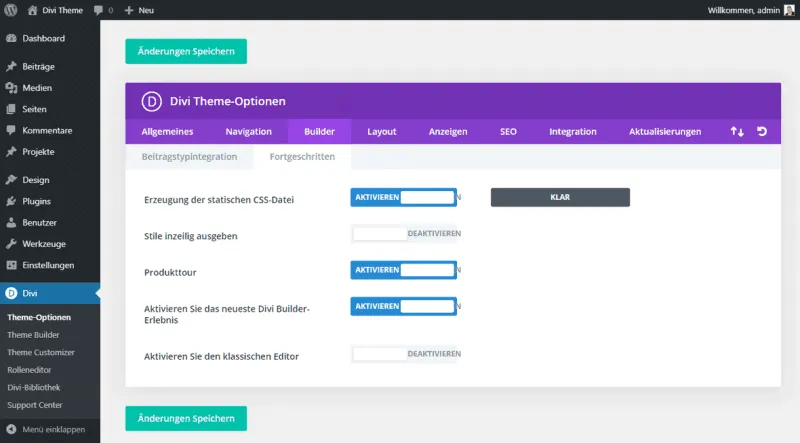Toggle neueste Divi Builder-Erlebnis switch
Viewport: 800px width, 443px height.
[x=404, y=306]
